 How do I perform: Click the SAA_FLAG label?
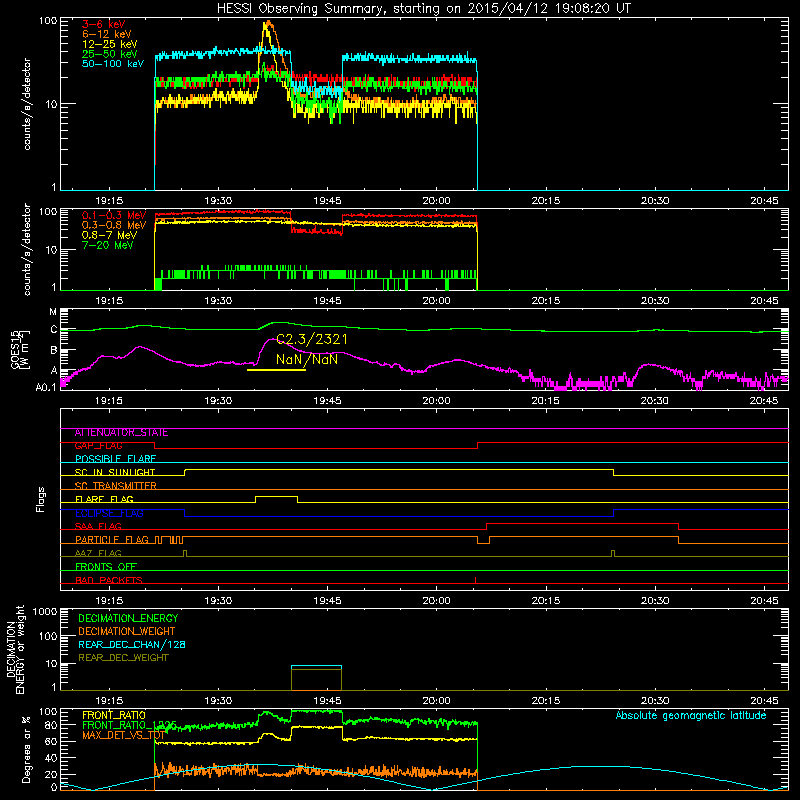(x=98, y=526)
